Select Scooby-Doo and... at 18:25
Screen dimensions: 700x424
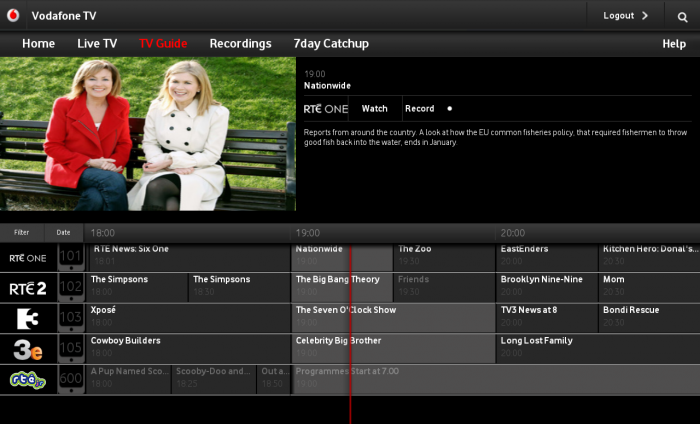click(x=214, y=379)
